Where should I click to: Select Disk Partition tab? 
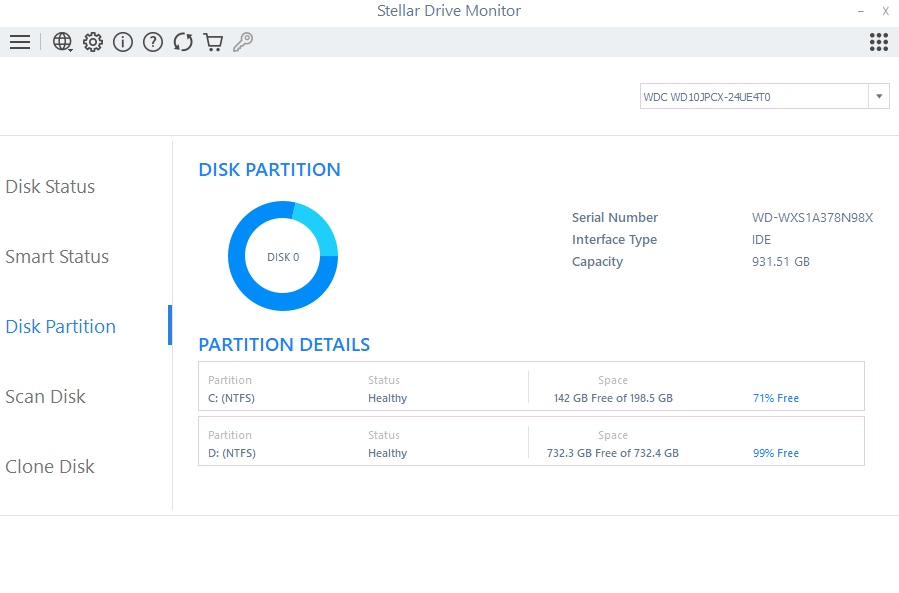[61, 326]
